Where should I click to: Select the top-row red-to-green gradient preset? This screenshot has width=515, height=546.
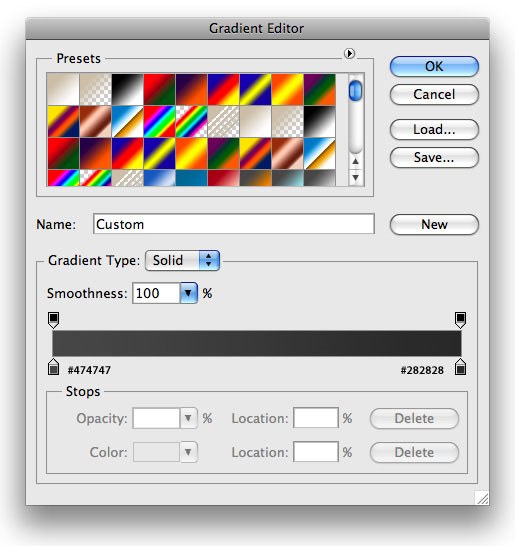click(x=159, y=89)
